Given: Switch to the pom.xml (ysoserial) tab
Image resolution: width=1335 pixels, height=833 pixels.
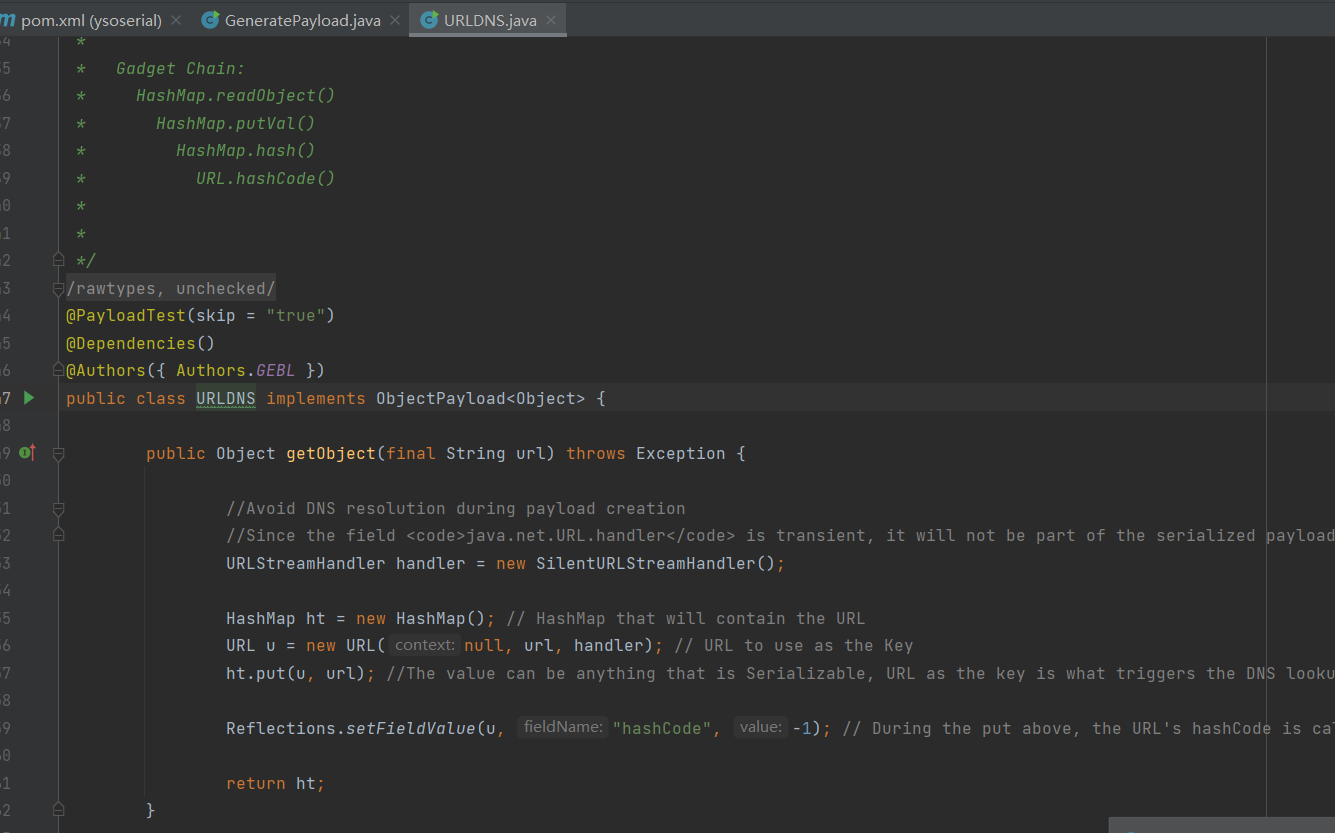Looking at the screenshot, I should pos(92,20).
